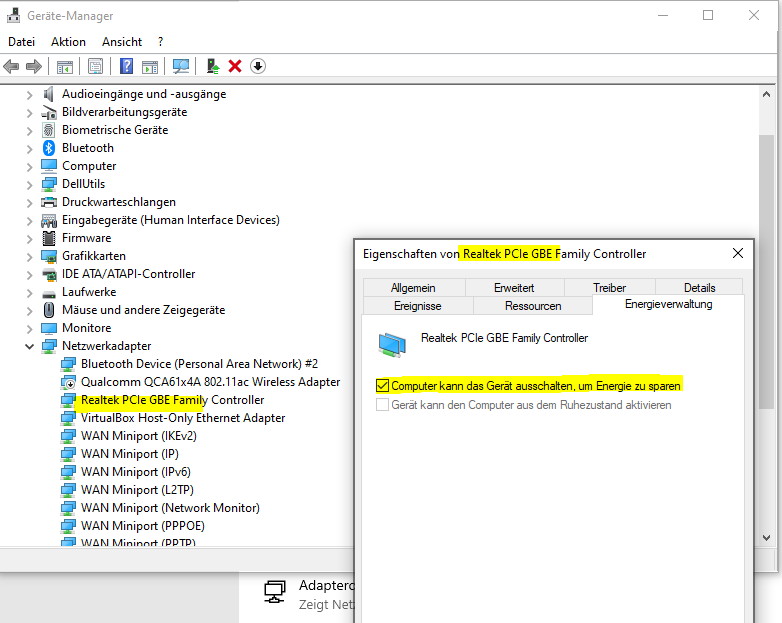
Task: Click the Geräte-Manager title bar app icon
Action: (x=13, y=15)
